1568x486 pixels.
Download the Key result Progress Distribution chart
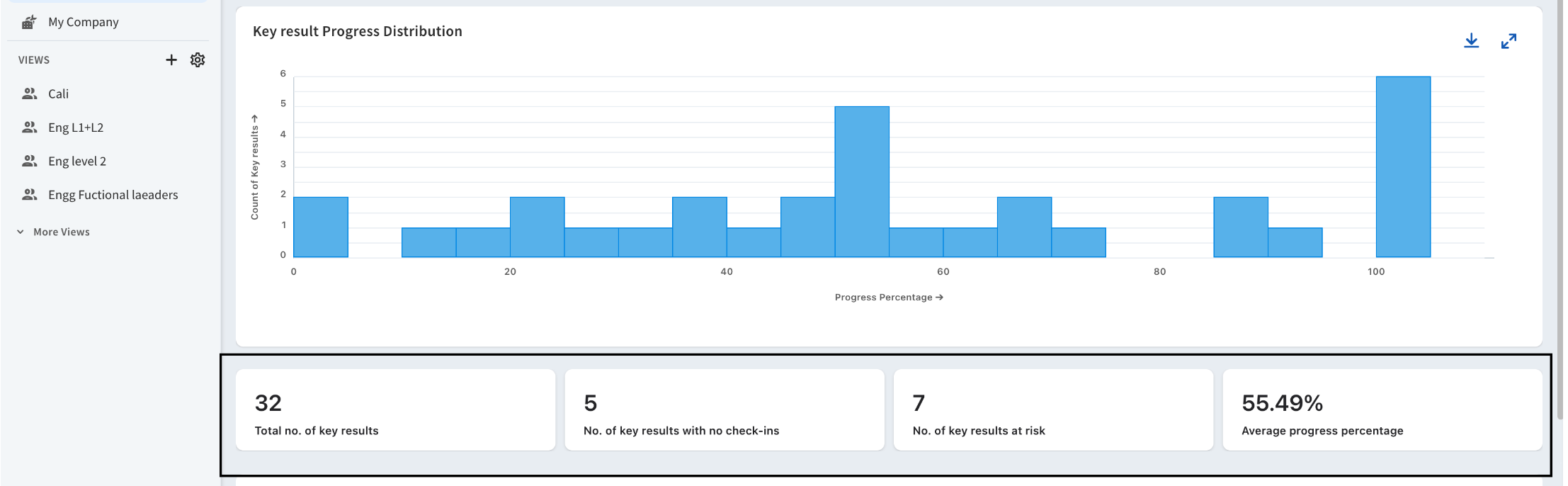coord(1471,41)
